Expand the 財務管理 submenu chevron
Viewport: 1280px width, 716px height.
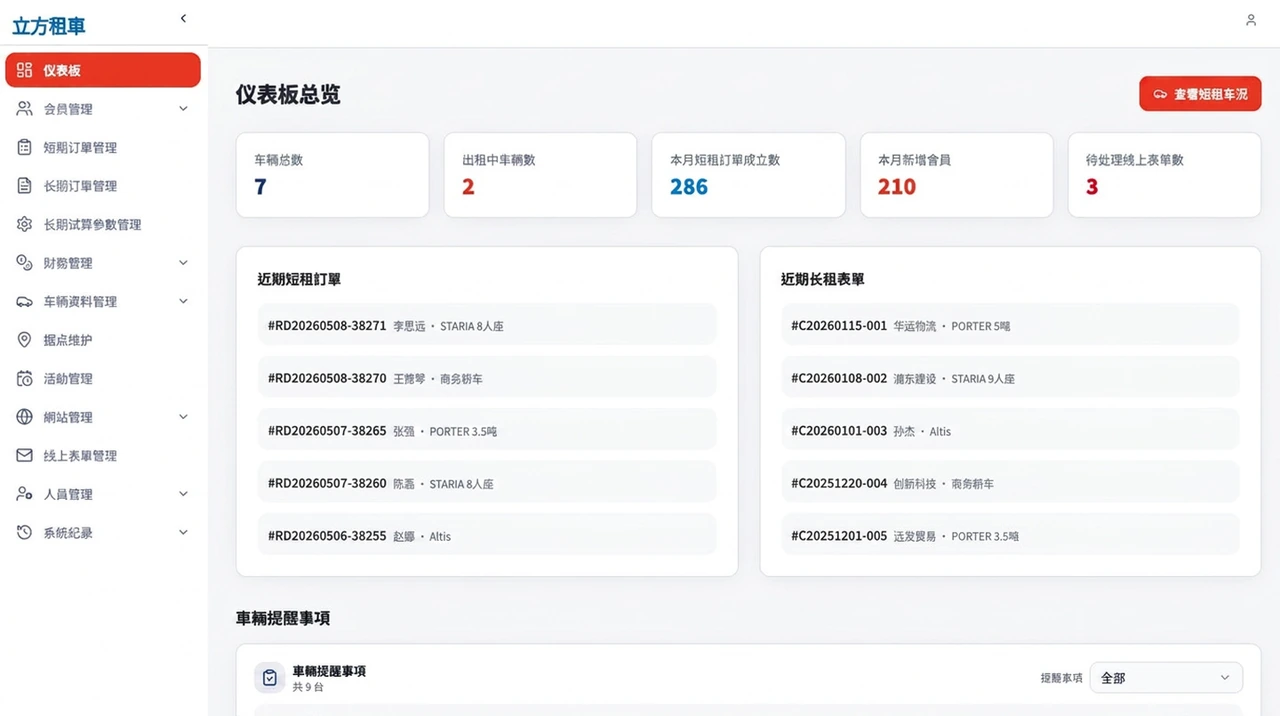pyautogui.click(x=183, y=263)
